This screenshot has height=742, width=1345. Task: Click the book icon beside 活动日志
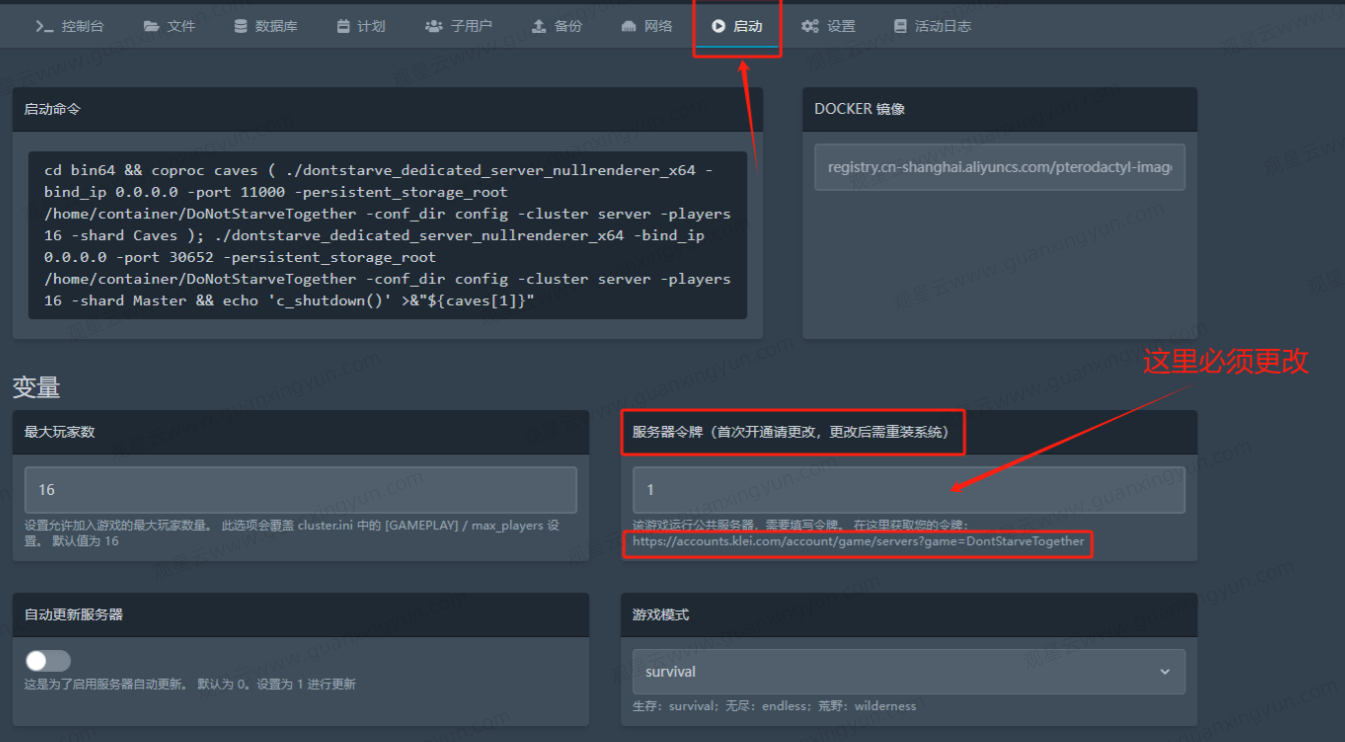tap(900, 26)
